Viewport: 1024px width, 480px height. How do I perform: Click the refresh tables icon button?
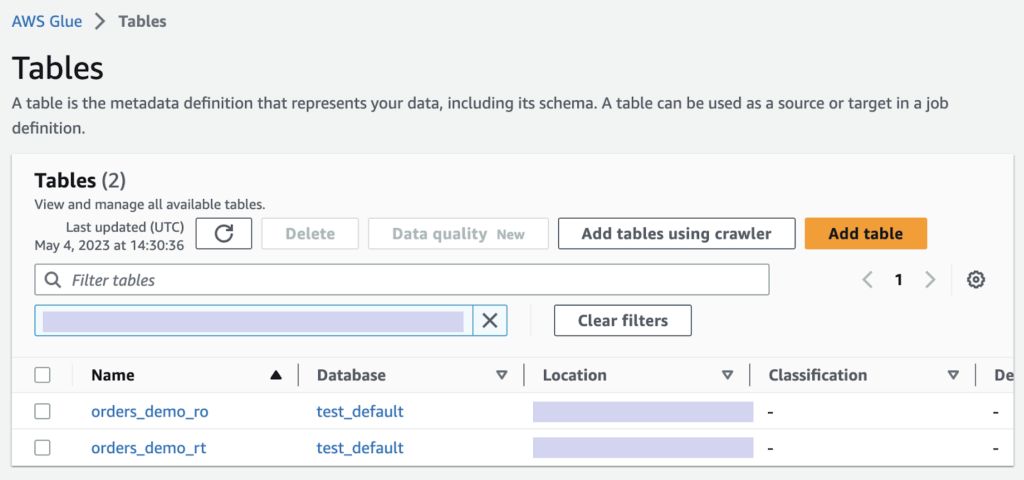[x=223, y=234]
